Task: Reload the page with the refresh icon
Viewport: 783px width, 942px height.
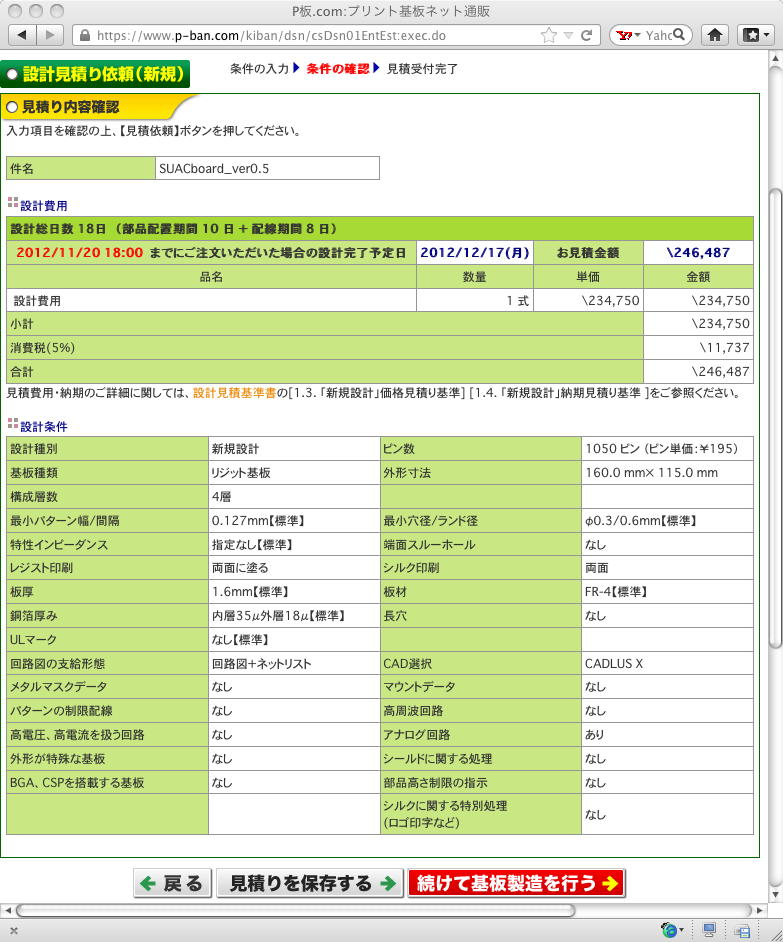Action: 586,35
